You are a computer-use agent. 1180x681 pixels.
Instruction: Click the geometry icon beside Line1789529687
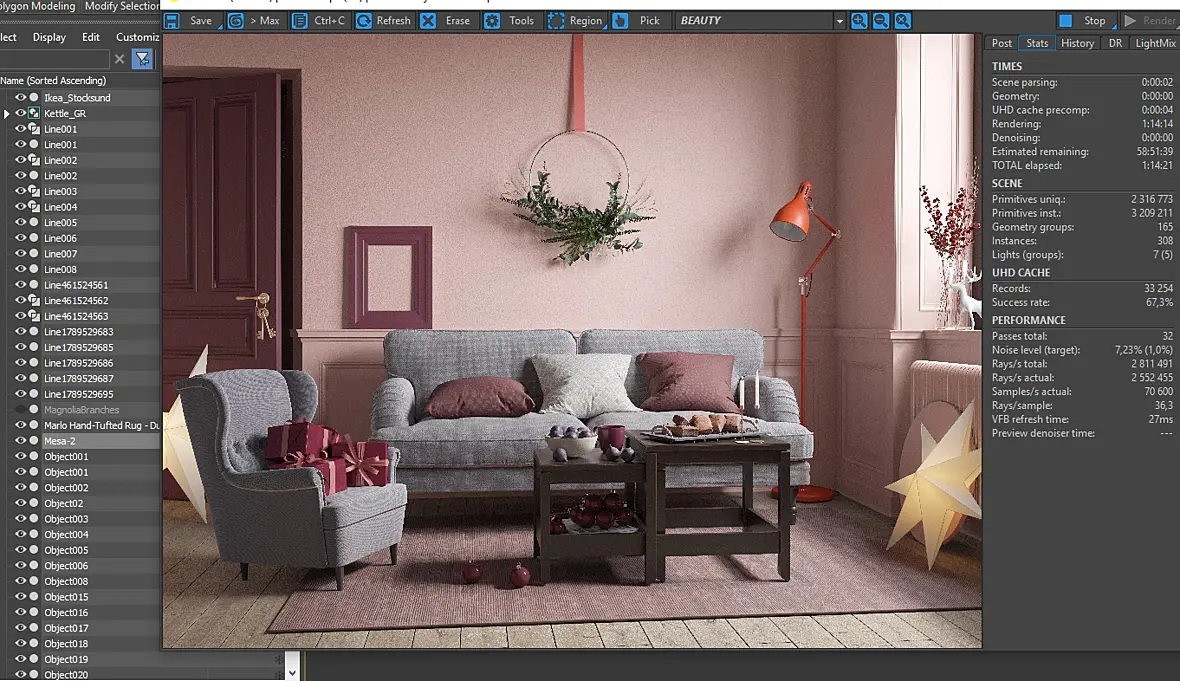tap(34, 379)
